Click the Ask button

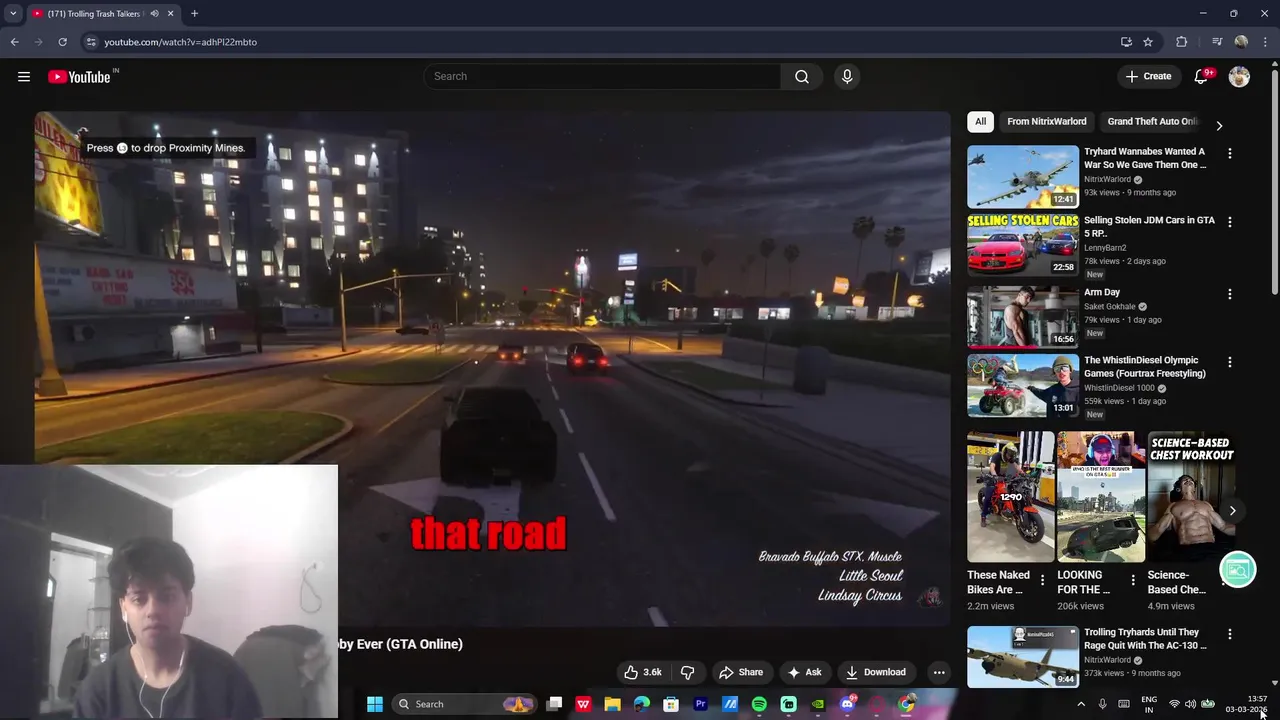click(x=805, y=672)
